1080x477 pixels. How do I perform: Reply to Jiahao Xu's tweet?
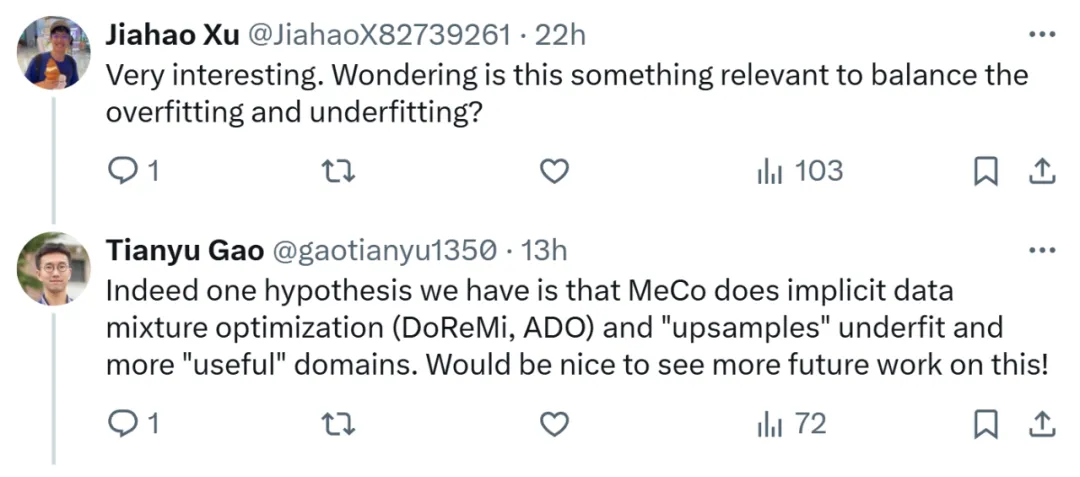[122, 172]
